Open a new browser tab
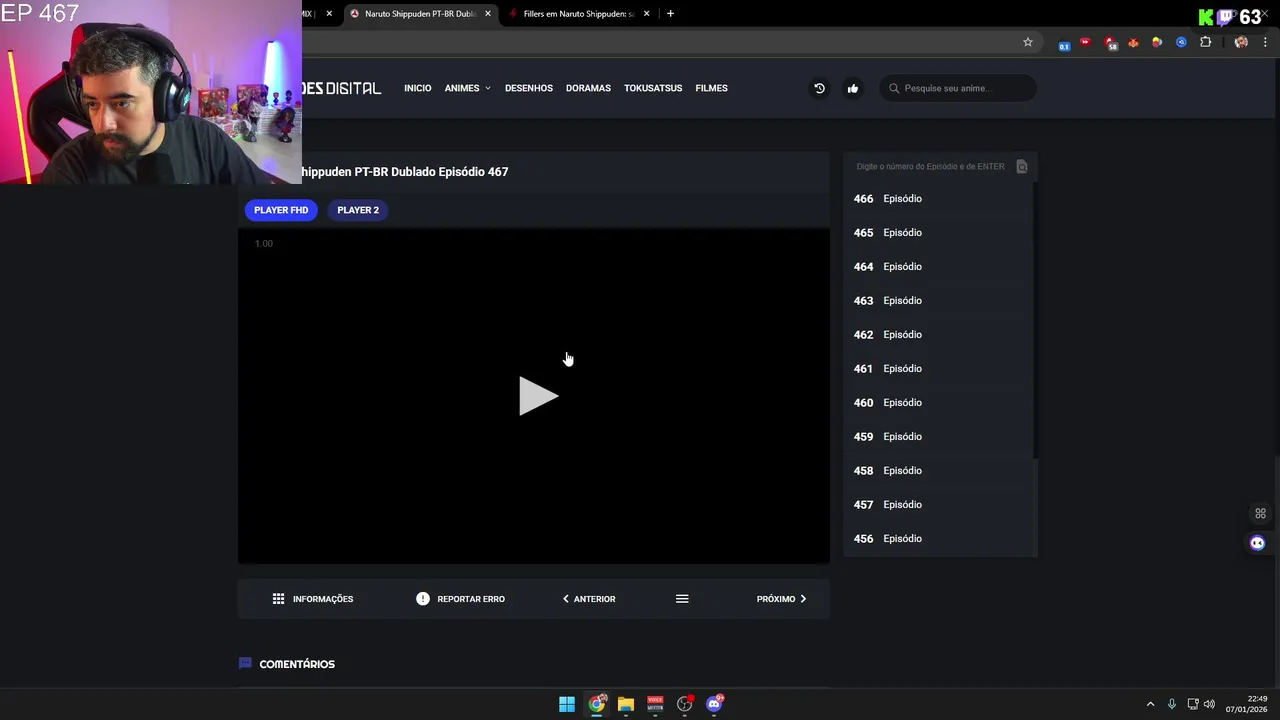Image resolution: width=1280 pixels, height=720 pixels. pyautogui.click(x=670, y=14)
